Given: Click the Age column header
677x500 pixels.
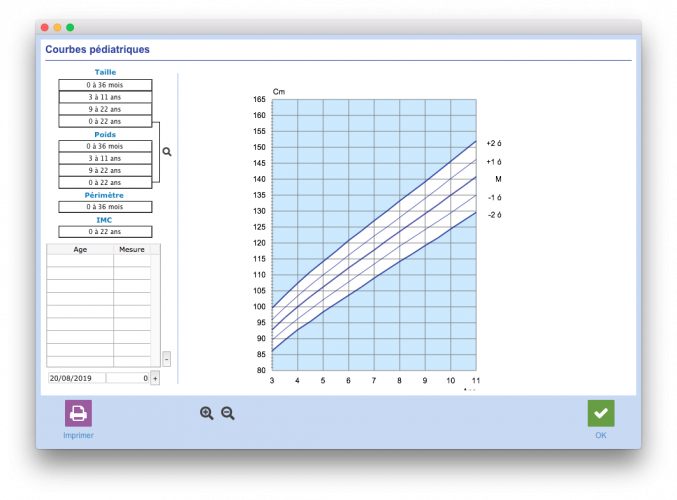Looking at the screenshot, I should tap(80, 250).
